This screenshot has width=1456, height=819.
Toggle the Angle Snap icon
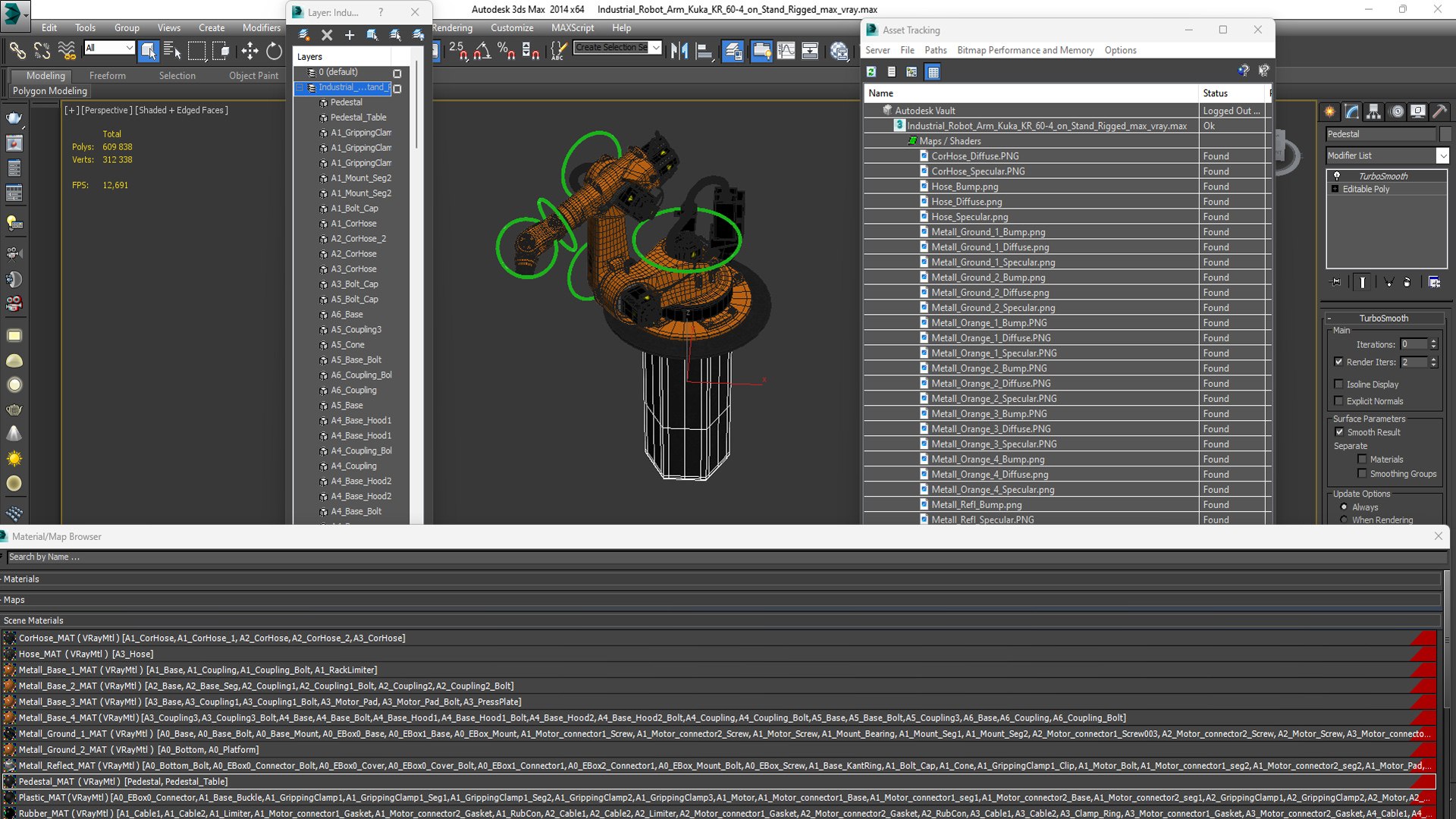coord(482,51)
